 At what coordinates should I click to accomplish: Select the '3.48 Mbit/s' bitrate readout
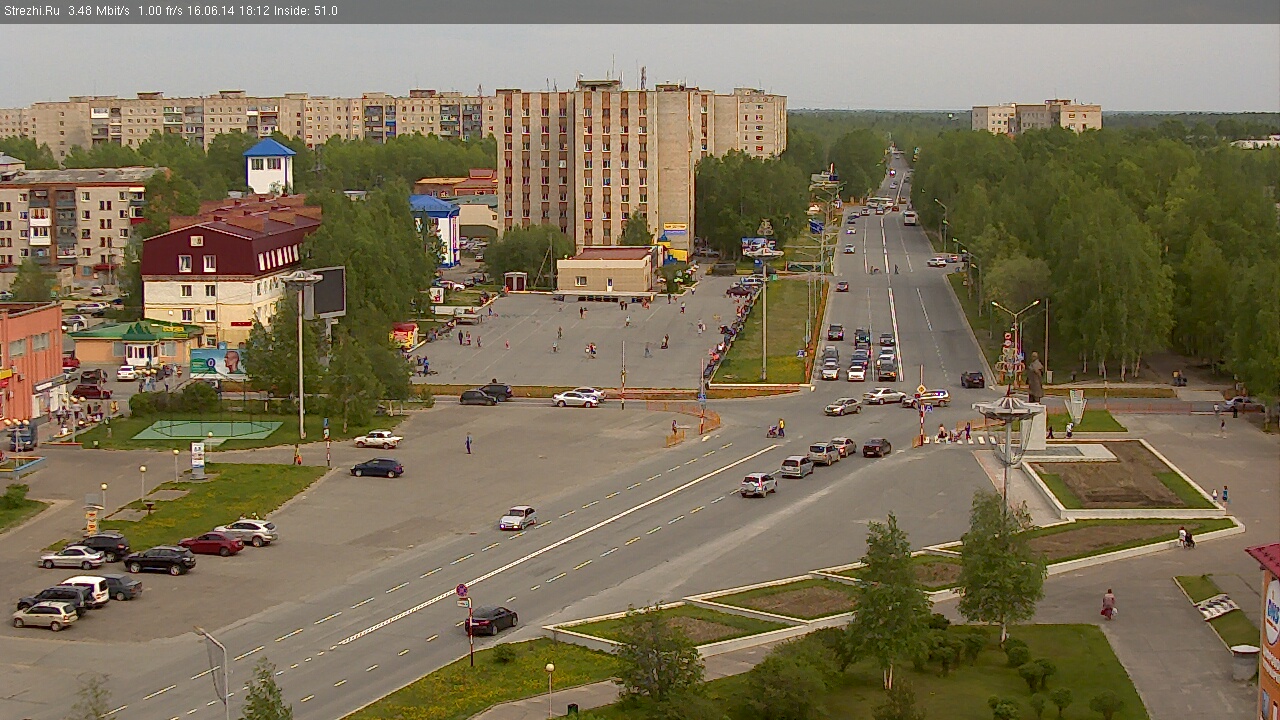point(99,11)
